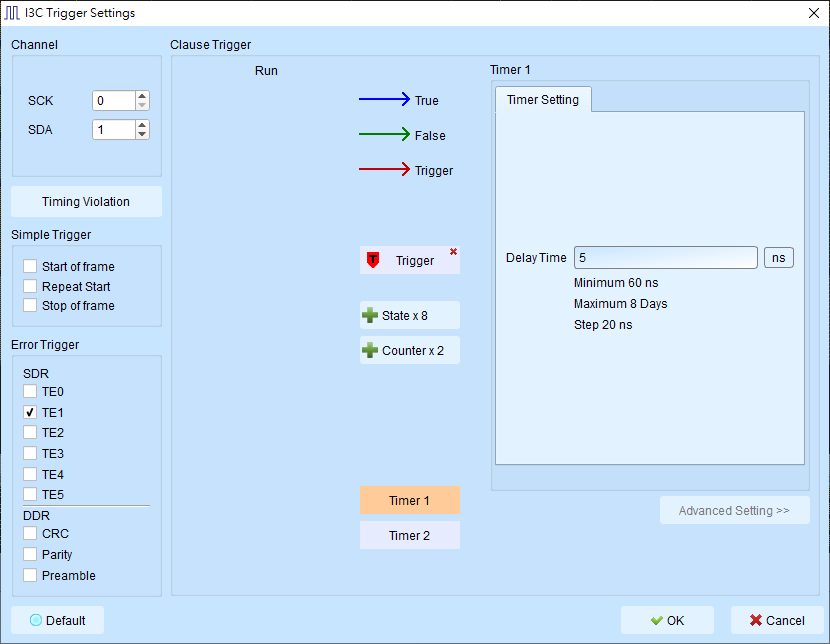The height and width of the screenshot is (644, 830).
Task: Click the 'Maximum 8 Days' text
Action: 620,304
